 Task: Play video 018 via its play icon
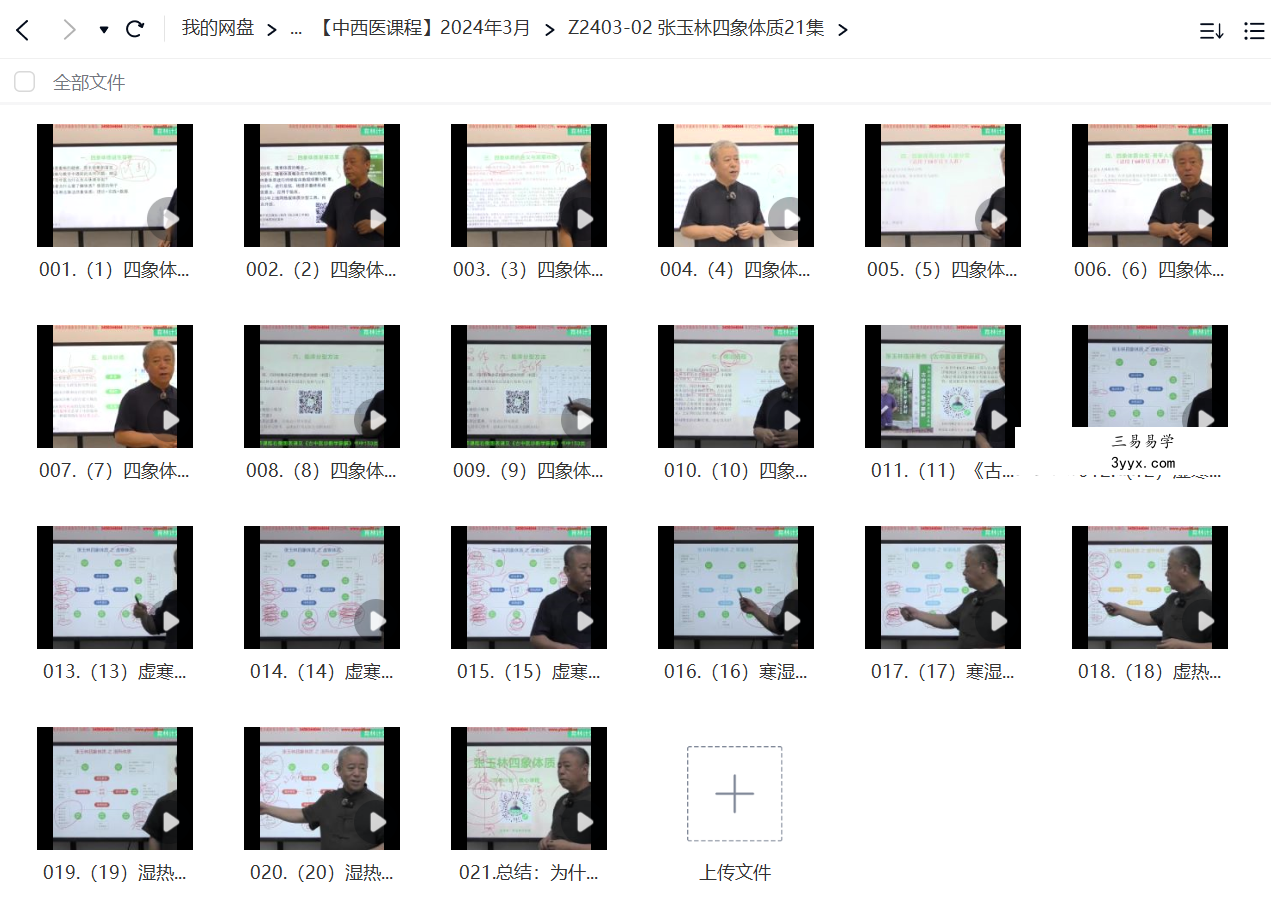point(1203,620)
